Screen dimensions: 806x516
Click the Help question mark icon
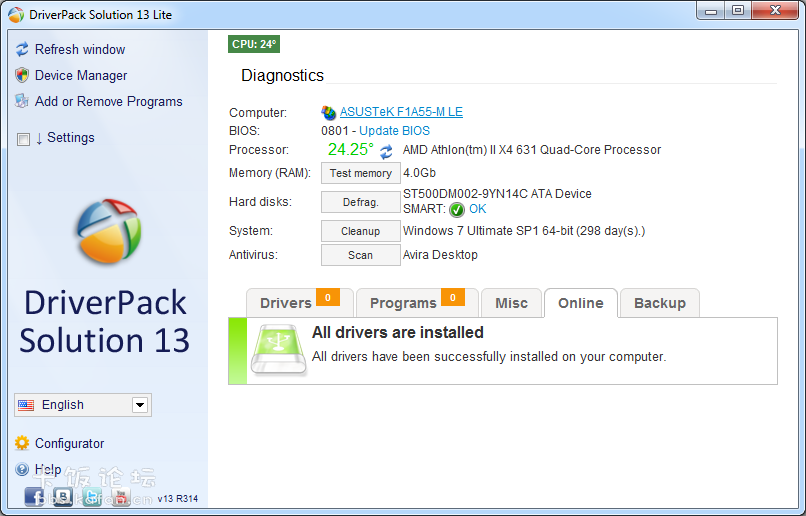(x=22, y=469)
